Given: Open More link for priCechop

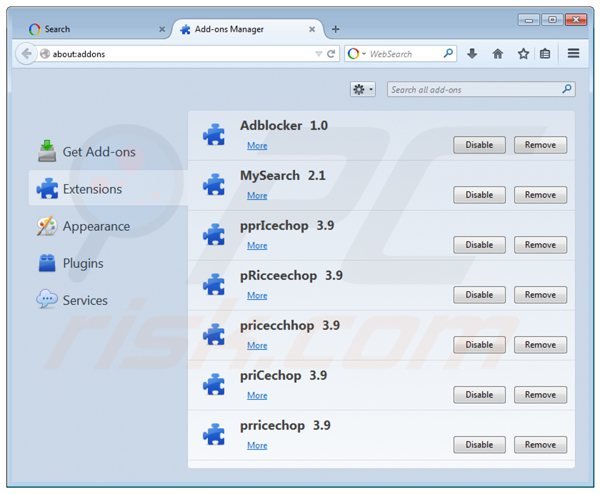Looking at the screenshot, I should 257,395.
